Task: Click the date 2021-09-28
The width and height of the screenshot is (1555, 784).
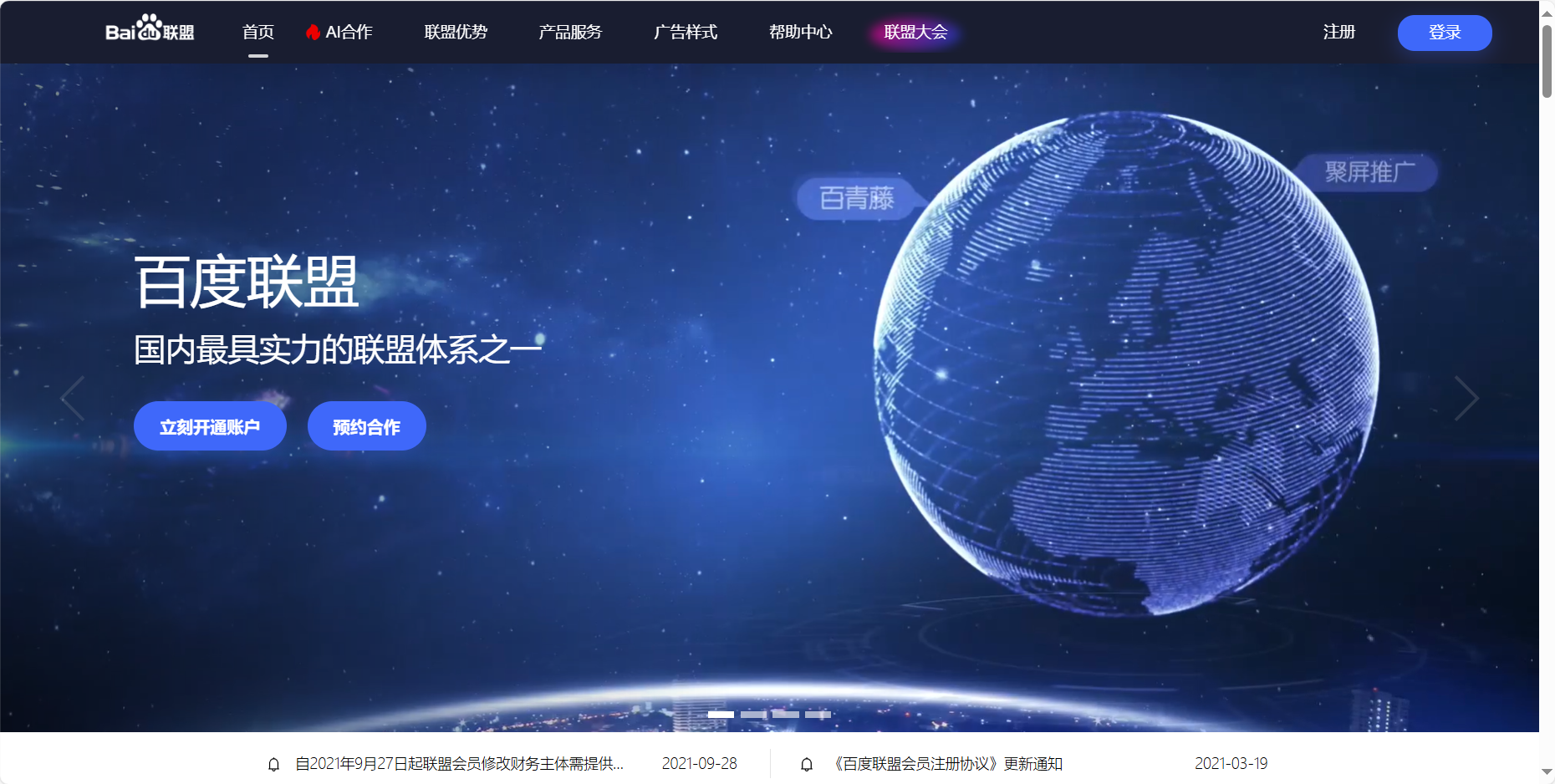Action: pos(700,764)
